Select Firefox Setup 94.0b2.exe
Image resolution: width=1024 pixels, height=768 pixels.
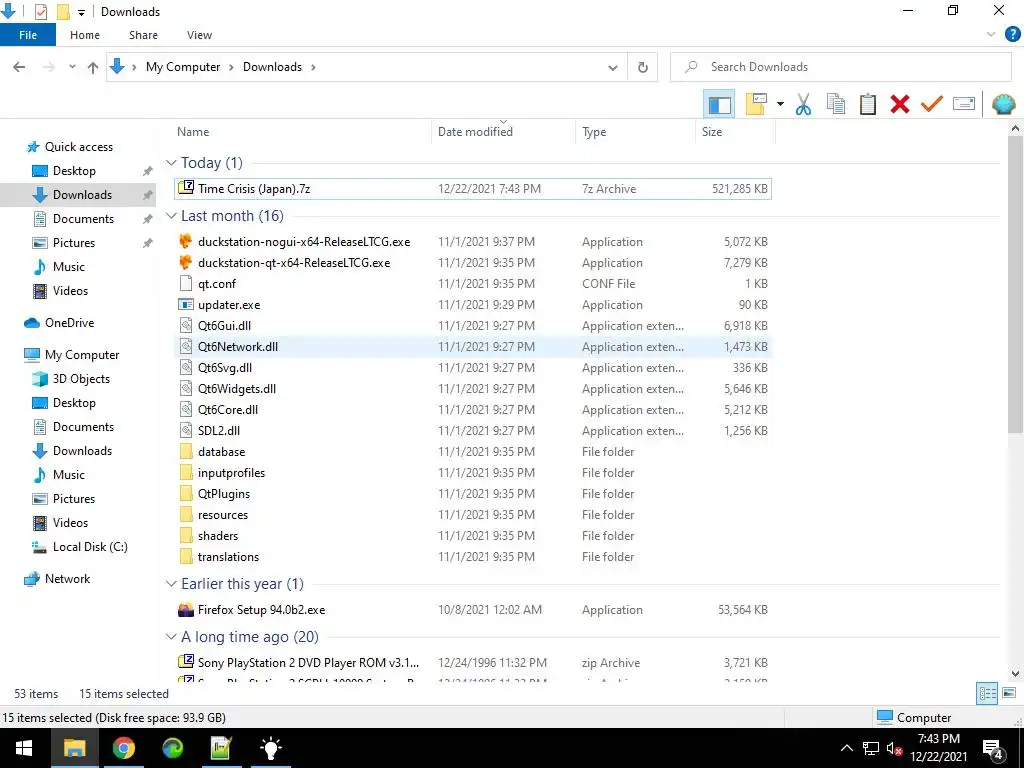click(473, 610)
